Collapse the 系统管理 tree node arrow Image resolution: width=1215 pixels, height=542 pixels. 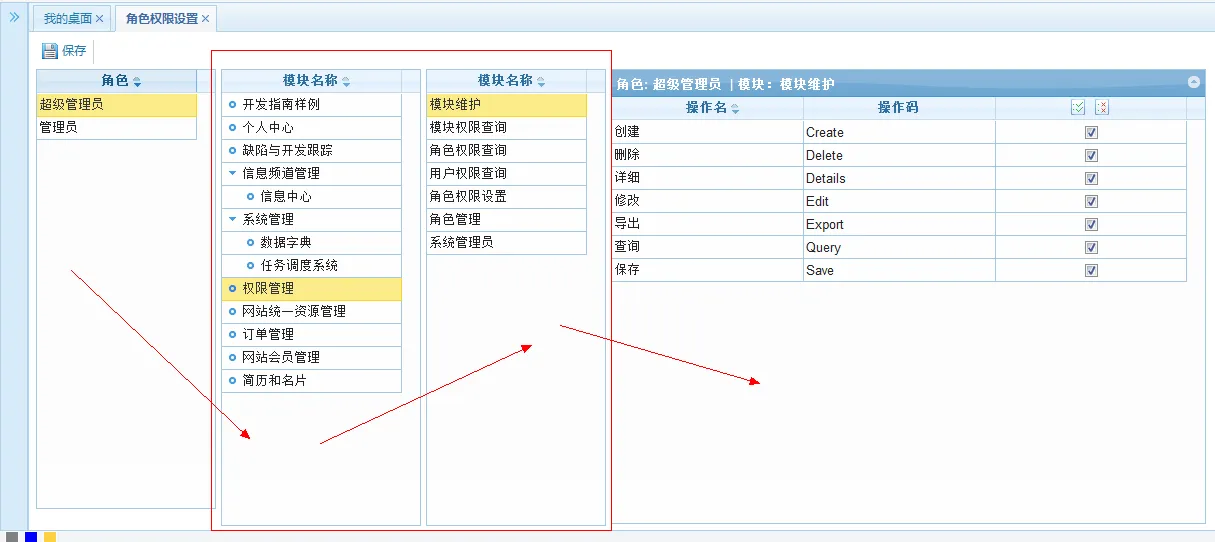232,219
